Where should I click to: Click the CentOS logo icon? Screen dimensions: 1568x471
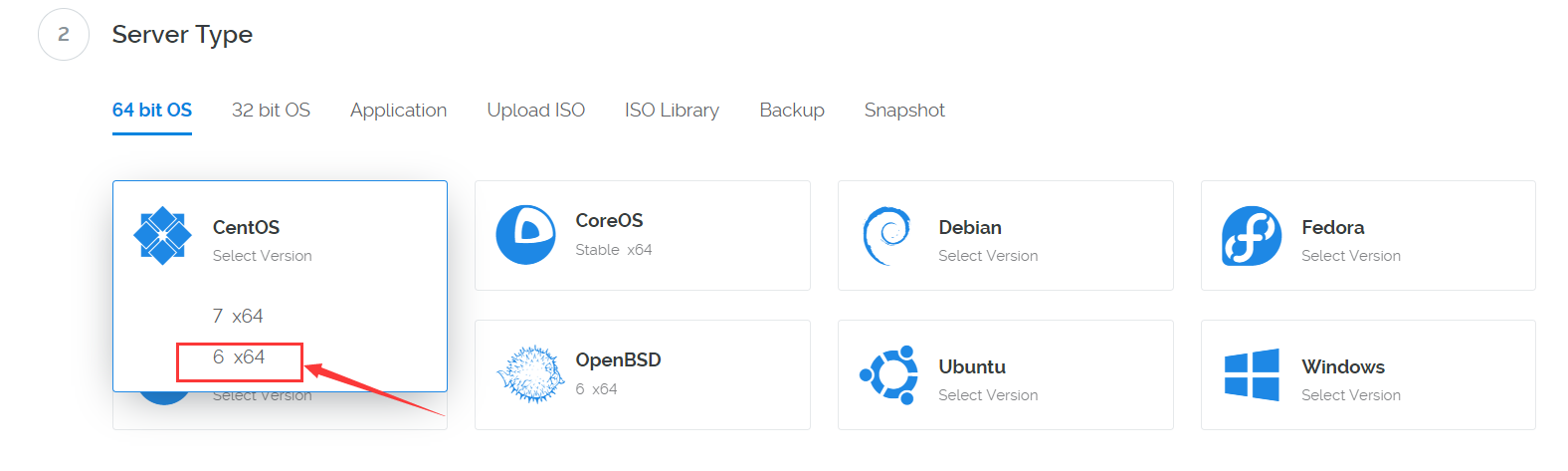(x=162, y=236)
